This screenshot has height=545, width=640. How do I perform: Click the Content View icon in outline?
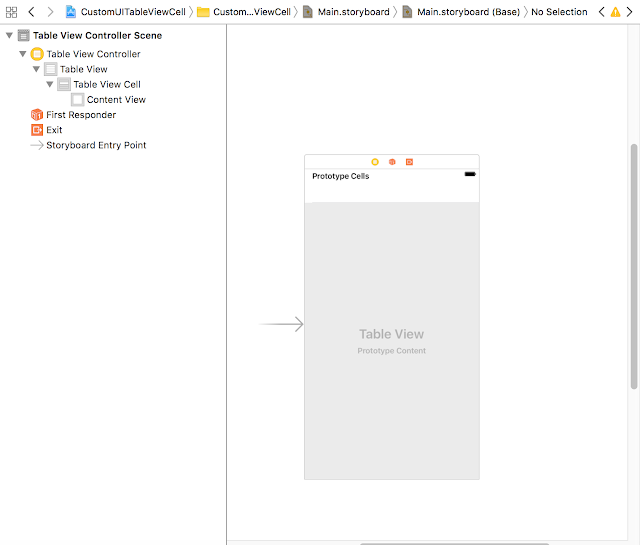coord(77,100)
